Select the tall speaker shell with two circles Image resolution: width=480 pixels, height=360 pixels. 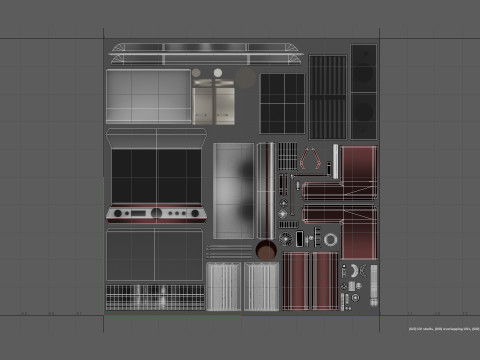363,92
